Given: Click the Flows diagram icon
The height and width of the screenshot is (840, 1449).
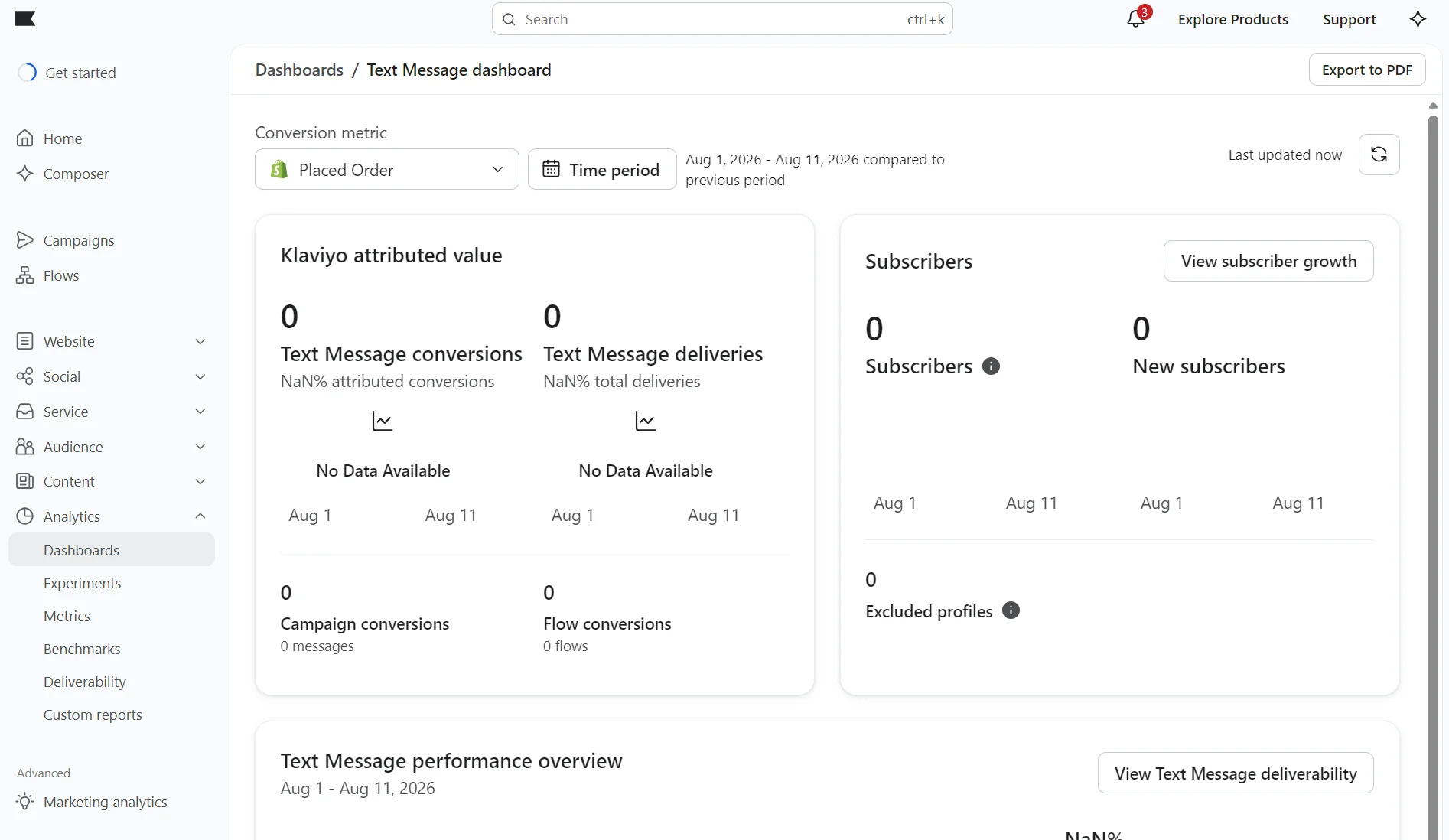Looking at the screenshot, I should [x=24, y=275].
